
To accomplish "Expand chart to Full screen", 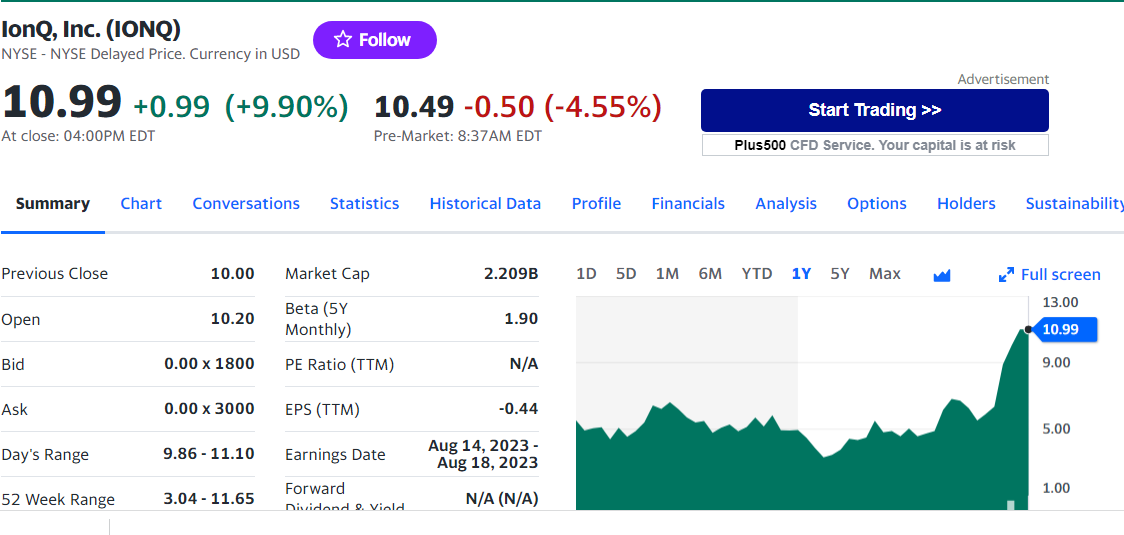I will click(x=1050, y=275).
